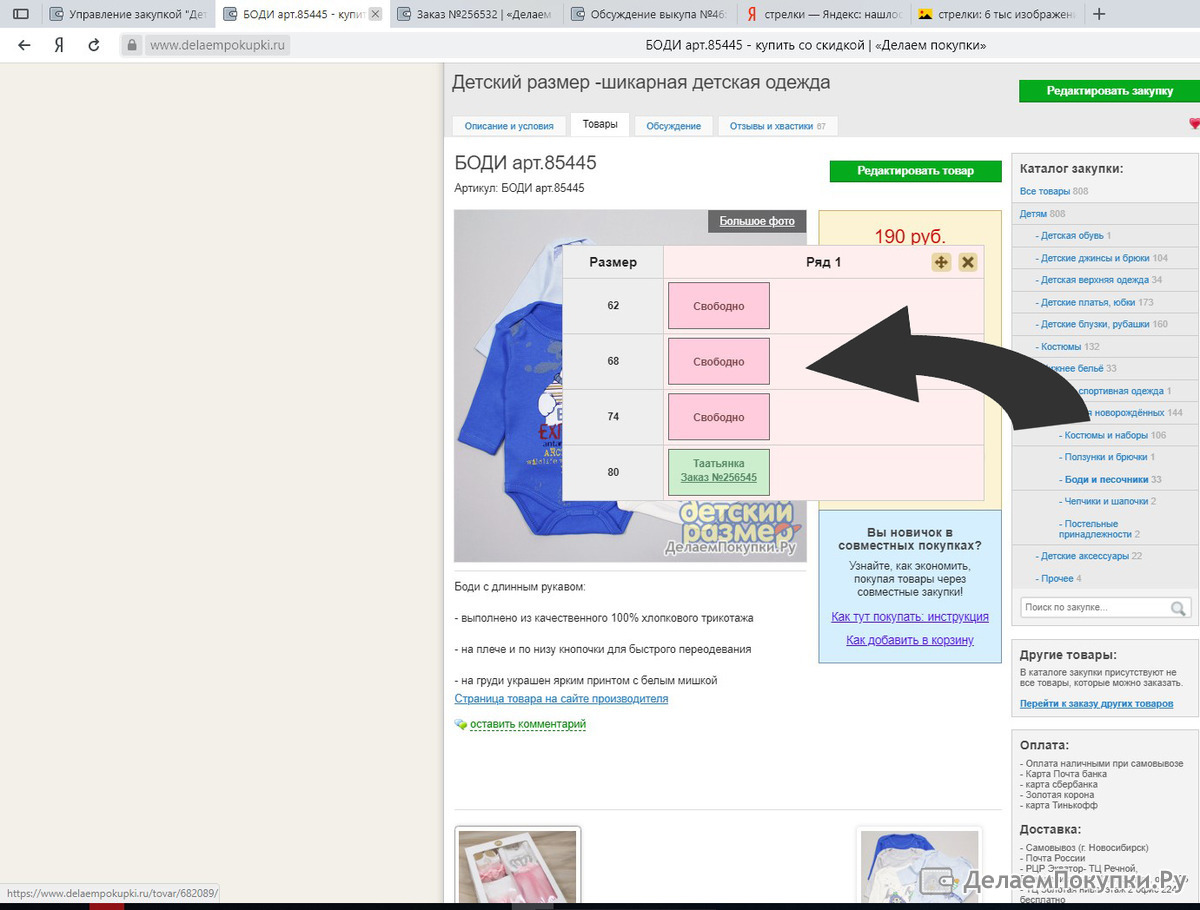Click the address bar URL field
The image size is (1200, 910).
217,45
